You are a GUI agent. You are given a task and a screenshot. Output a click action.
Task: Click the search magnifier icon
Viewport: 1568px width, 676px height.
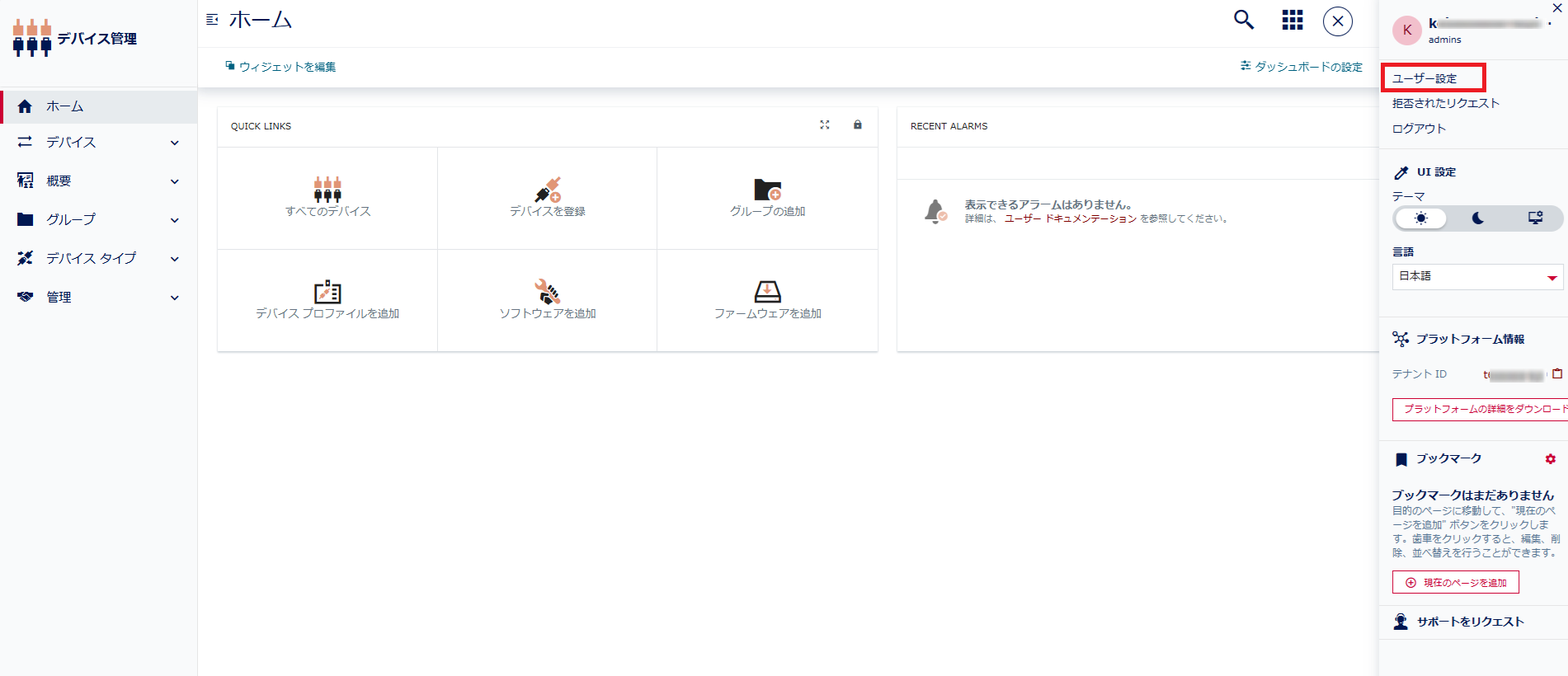[1244, 20]
